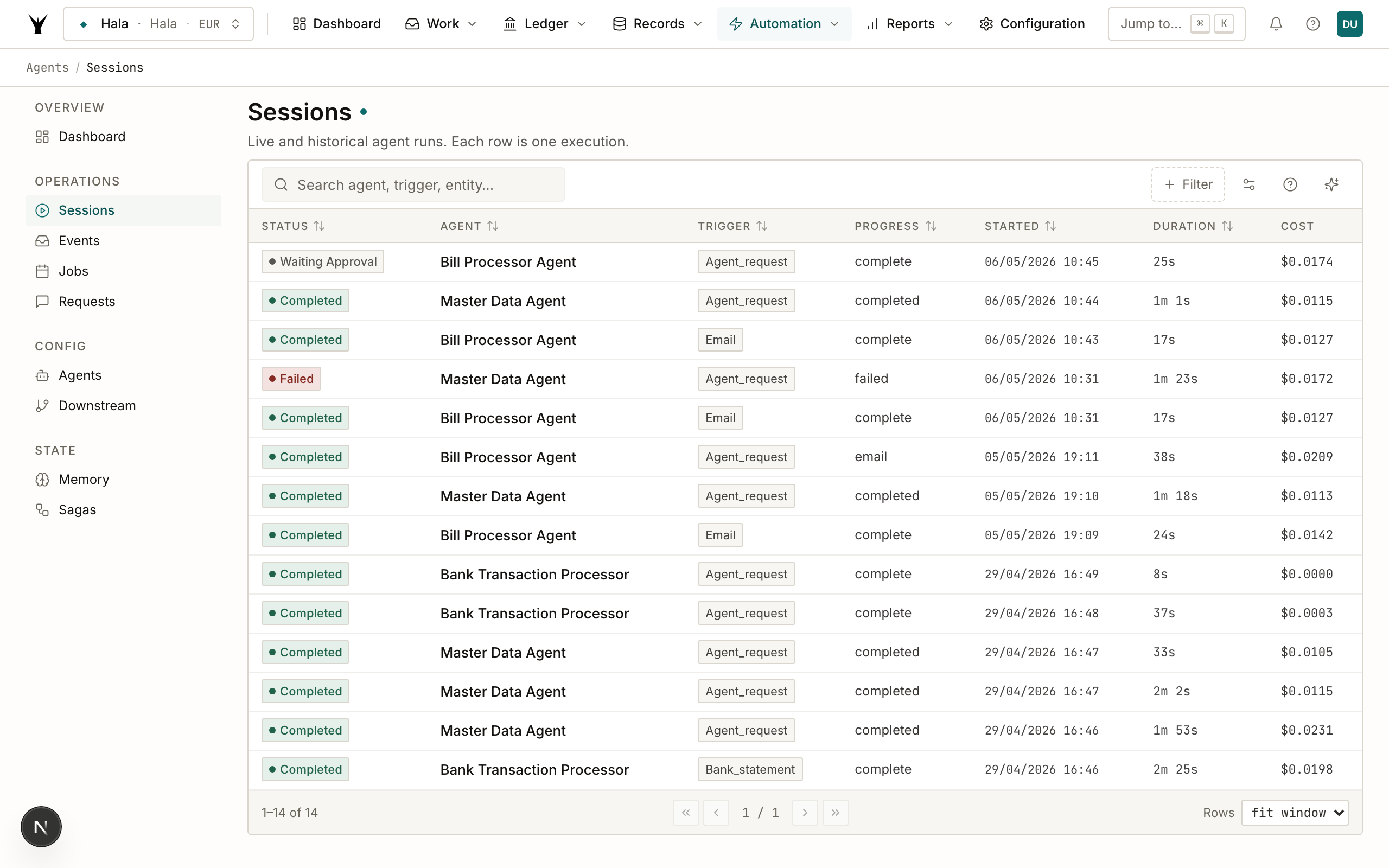Image resolution: width=1389 pixels, height=868 pixels.
Task: Click the started time 05/05/2026 19:10
Action: (1041, 496)
